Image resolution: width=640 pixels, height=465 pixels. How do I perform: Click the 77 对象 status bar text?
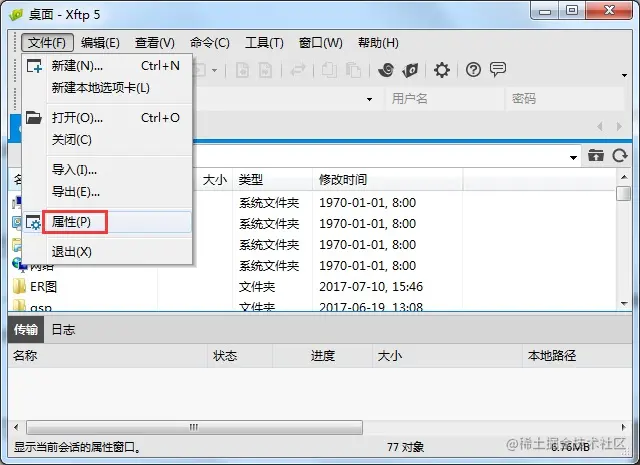coord(405,447)
